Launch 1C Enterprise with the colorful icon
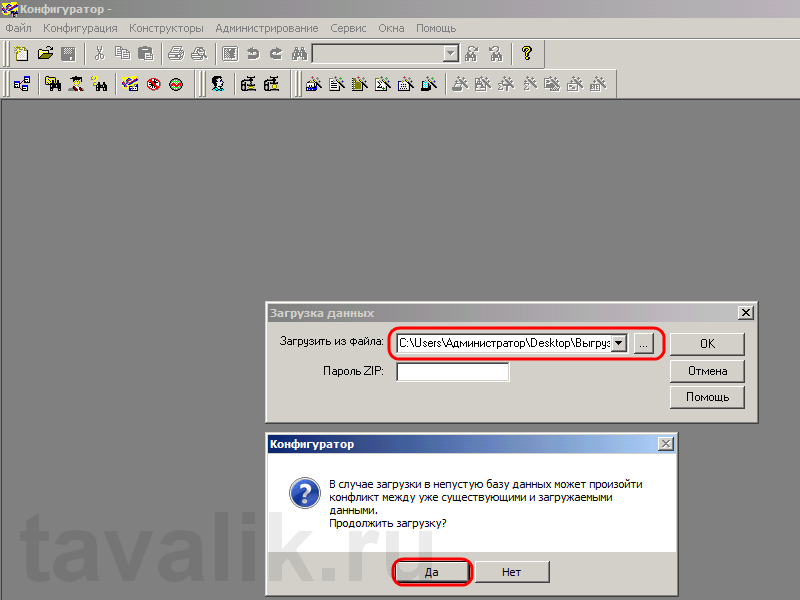This screenshot has height=600, width=800. tap(130, 84)
